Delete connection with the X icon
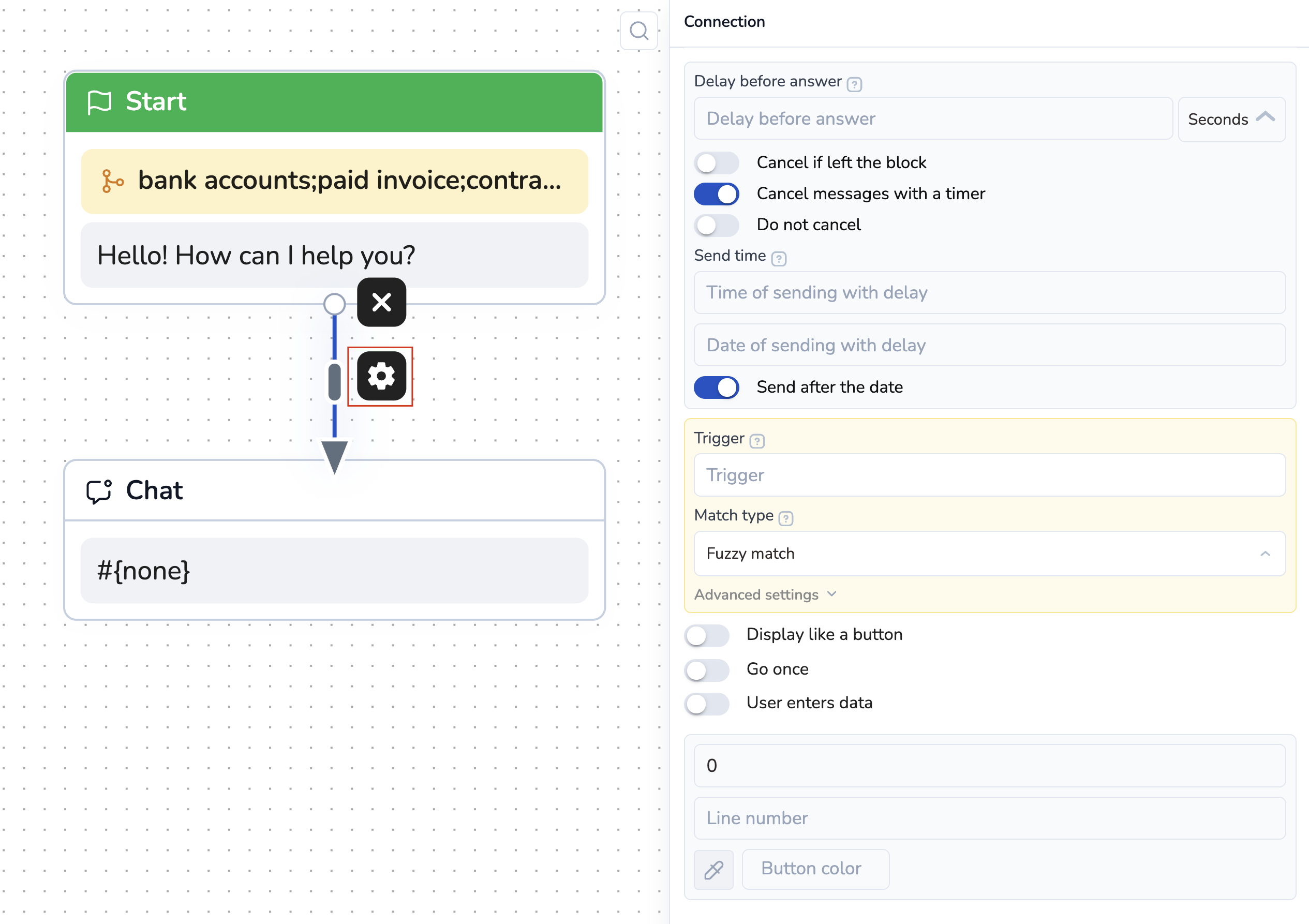1309x924 pixels. pyautogui.click(x=381, y=302)
